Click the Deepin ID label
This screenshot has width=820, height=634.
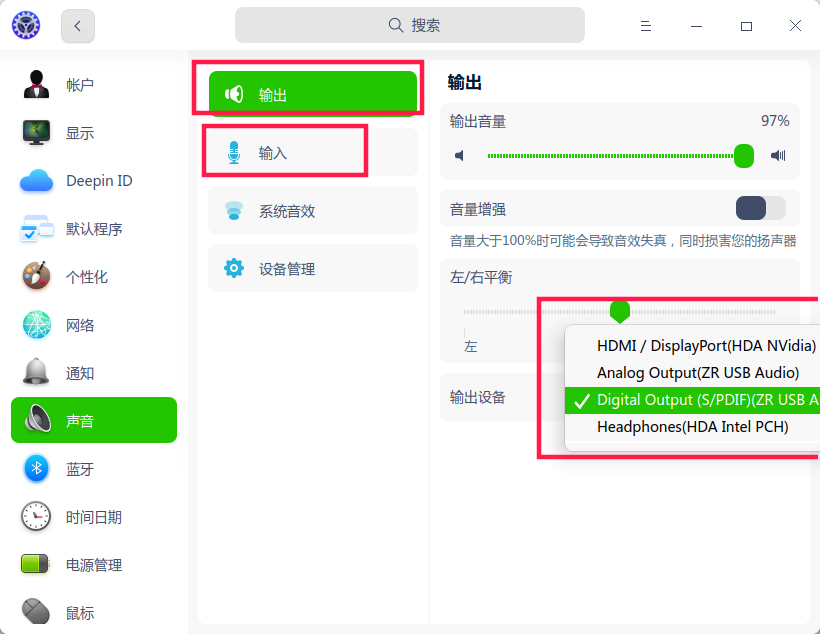99,181
